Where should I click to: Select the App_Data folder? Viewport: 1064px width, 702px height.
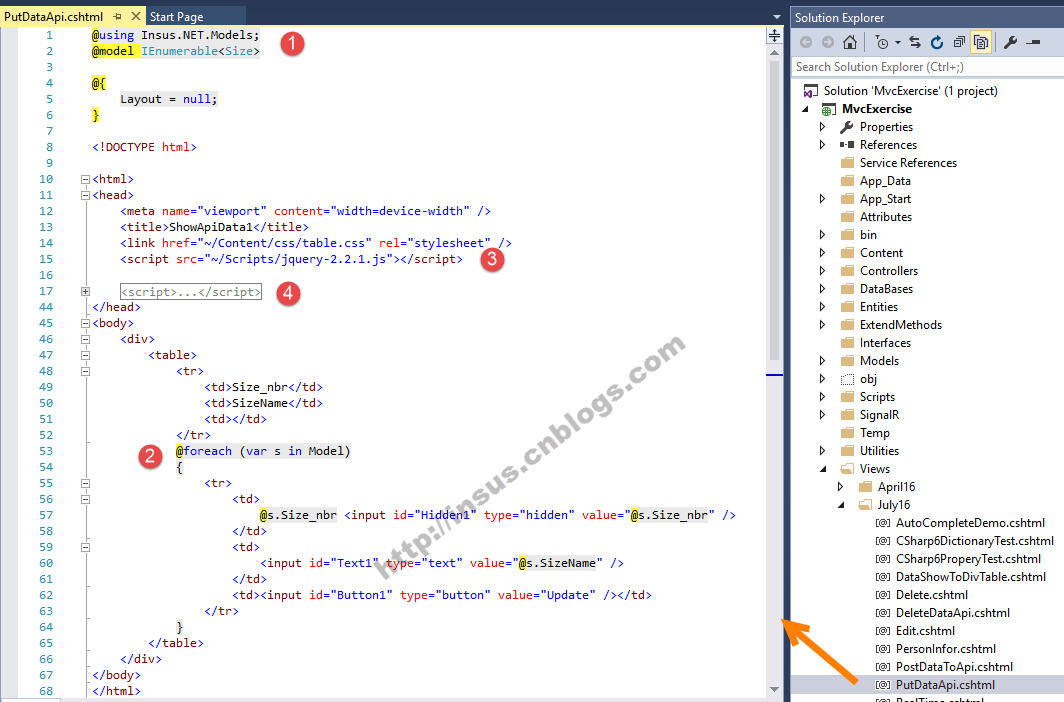point(885,181)
